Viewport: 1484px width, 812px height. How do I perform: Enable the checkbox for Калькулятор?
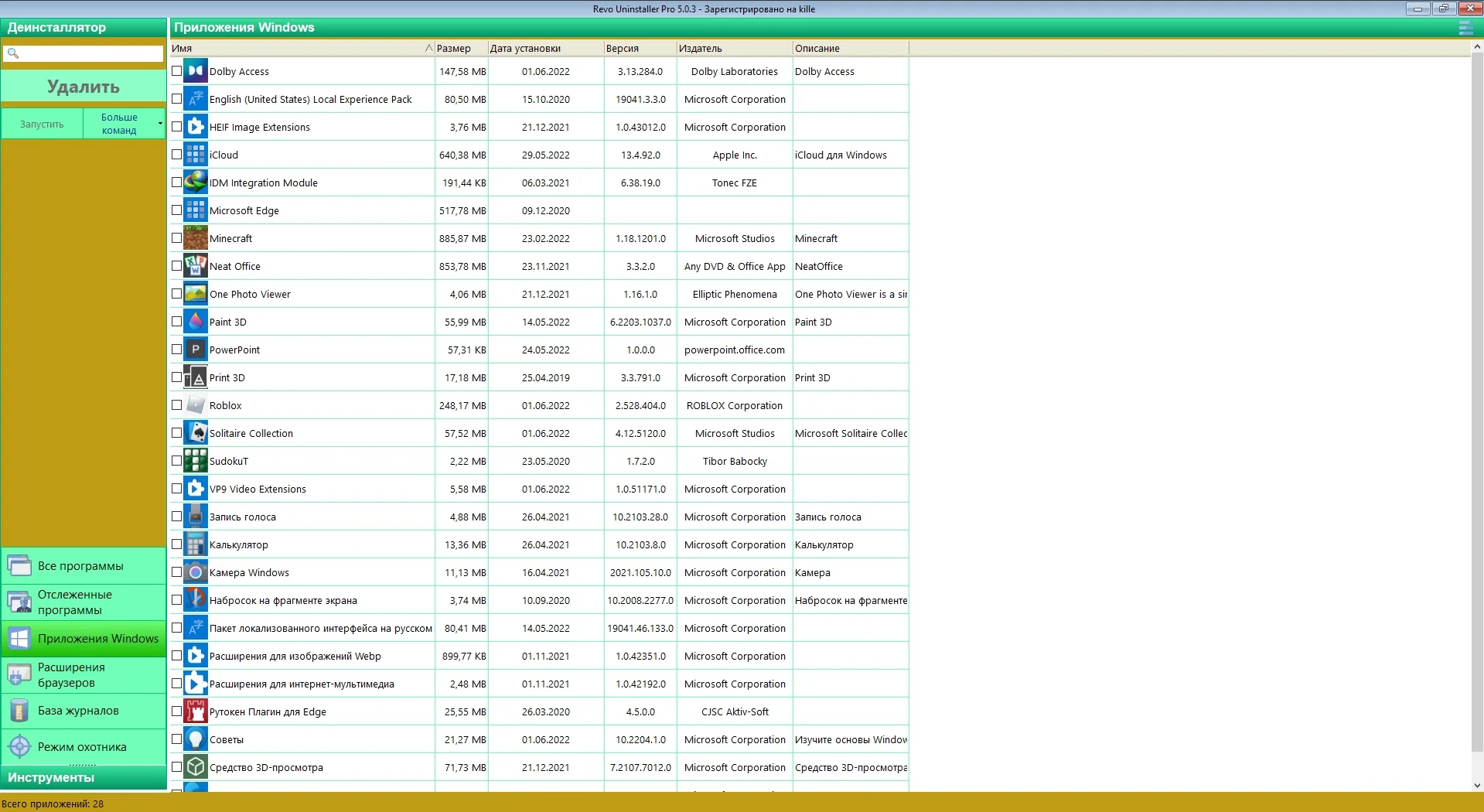[176, 544]
